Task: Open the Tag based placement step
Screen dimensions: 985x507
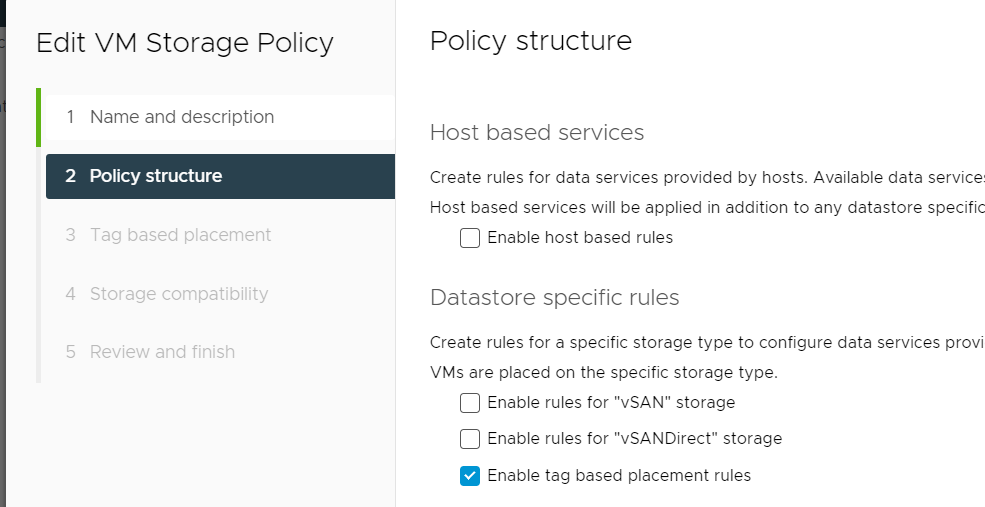Action: [x=180, y=235]
